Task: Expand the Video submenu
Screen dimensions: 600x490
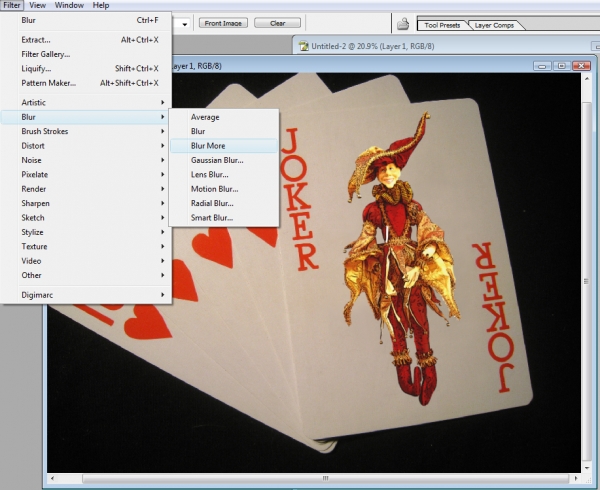Action: pyautogui.click(x=86, y=261)
